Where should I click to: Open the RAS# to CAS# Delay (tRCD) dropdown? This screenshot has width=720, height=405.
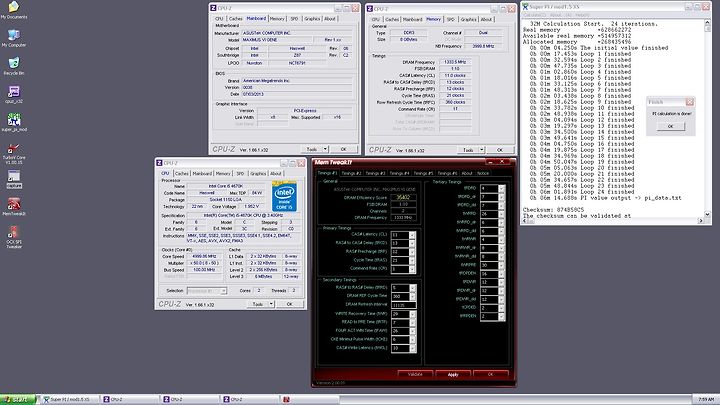click(x=412, y=243)
